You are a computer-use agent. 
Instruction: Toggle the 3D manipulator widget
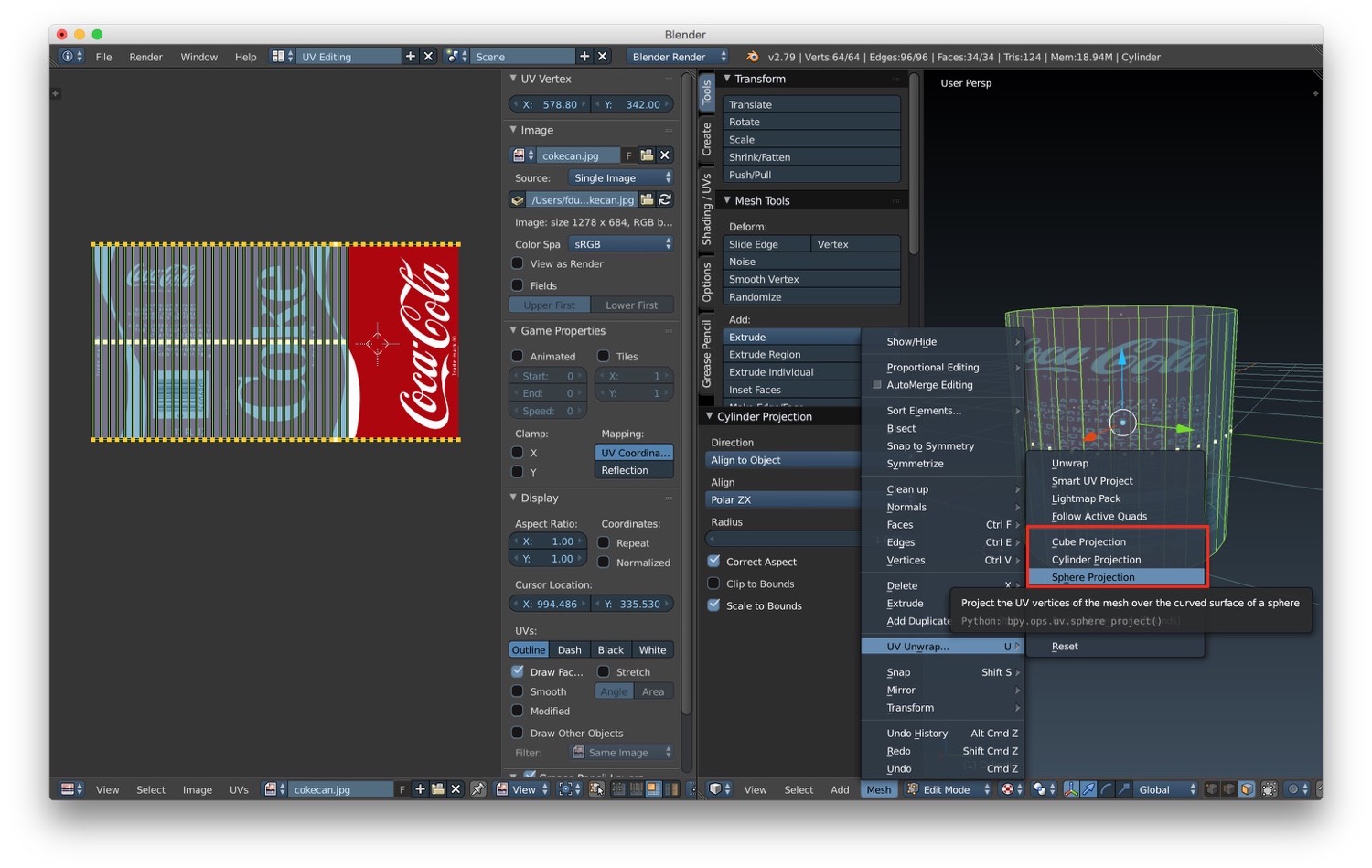click(x=1071, y=789)
